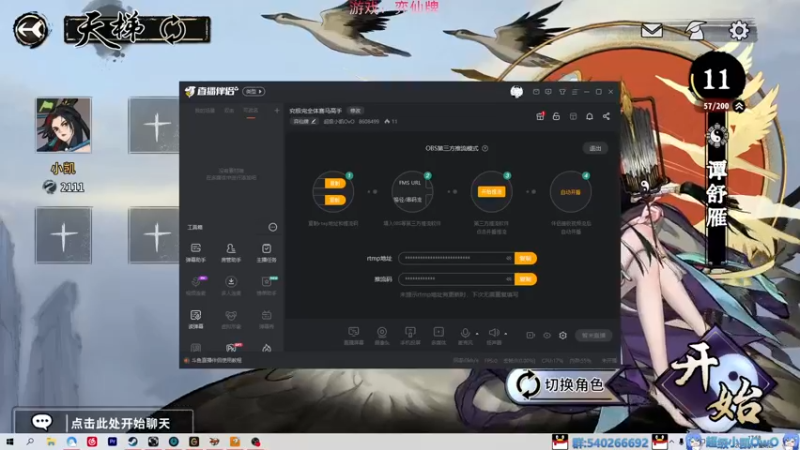This screenshot has width=800, height=450.
Task: Open the user avatar in the companion title bar
Action: tap(516, 92)
